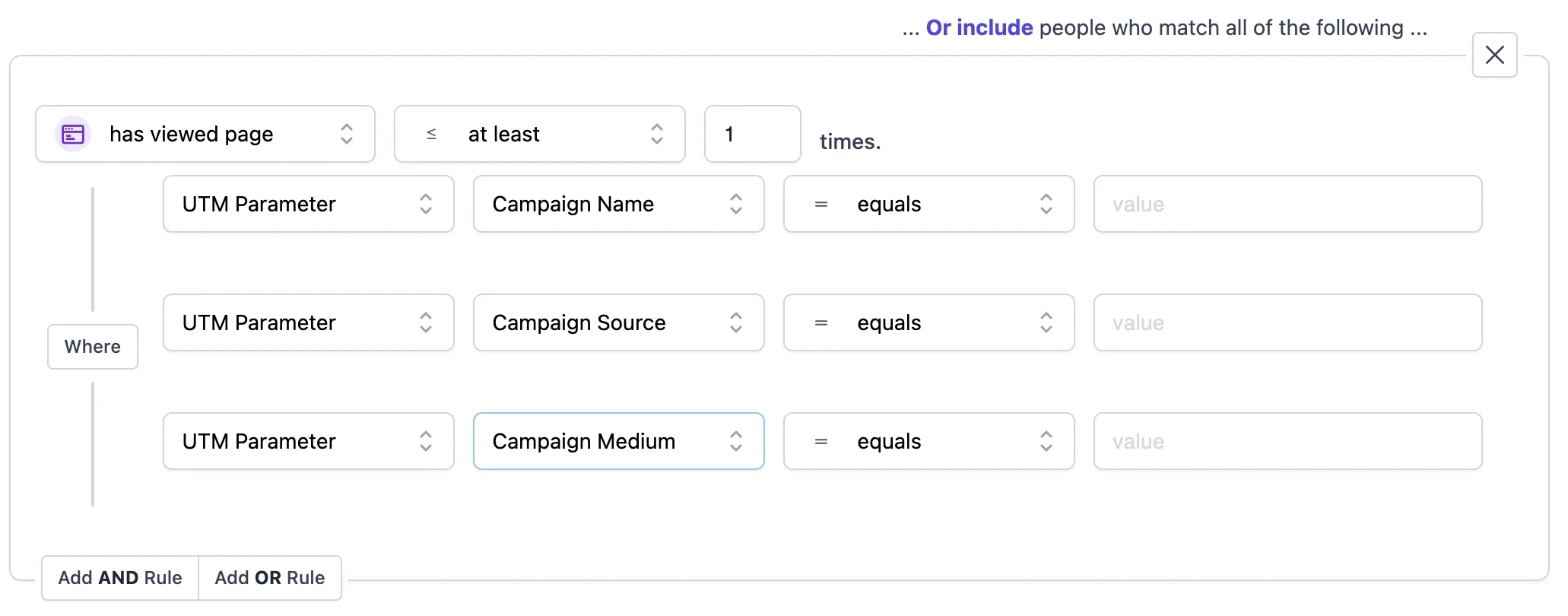Screen dimensions: 1568x616
Task: Expand the Campaign Medium selector
Action: [618, 442]
